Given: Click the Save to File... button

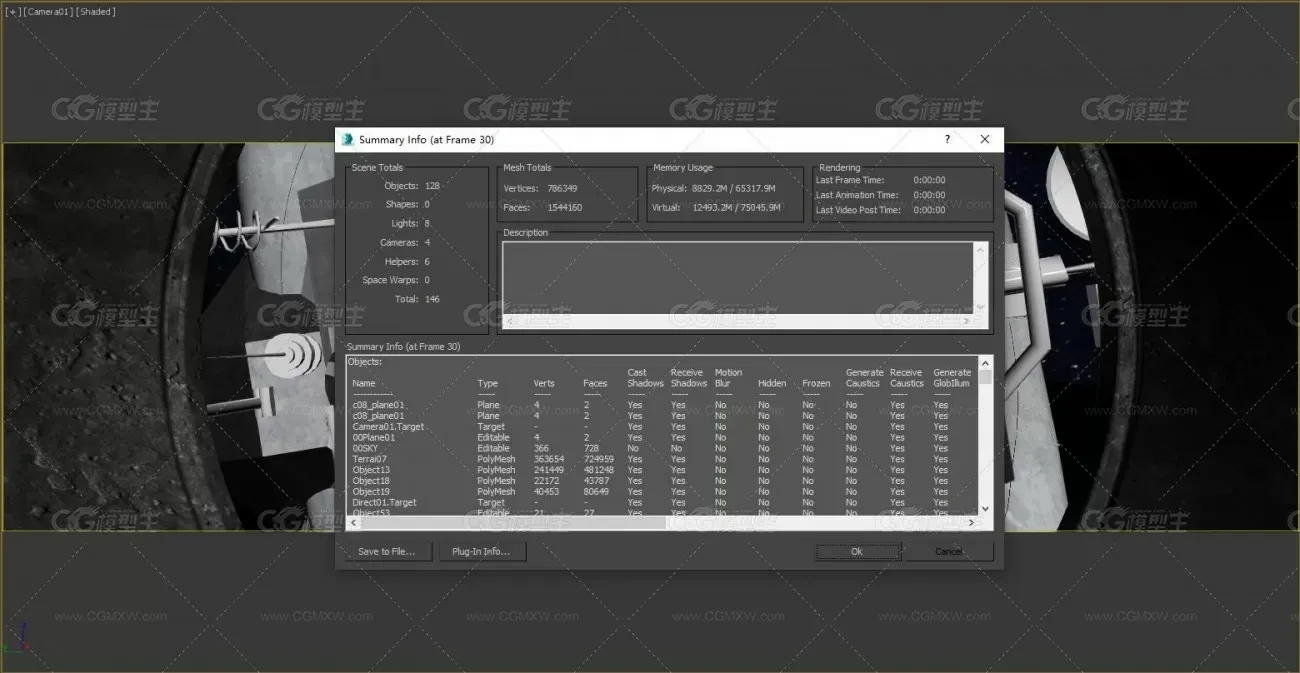Looking at the screenshot, I should pyautogui.click(x=386, y=551).
